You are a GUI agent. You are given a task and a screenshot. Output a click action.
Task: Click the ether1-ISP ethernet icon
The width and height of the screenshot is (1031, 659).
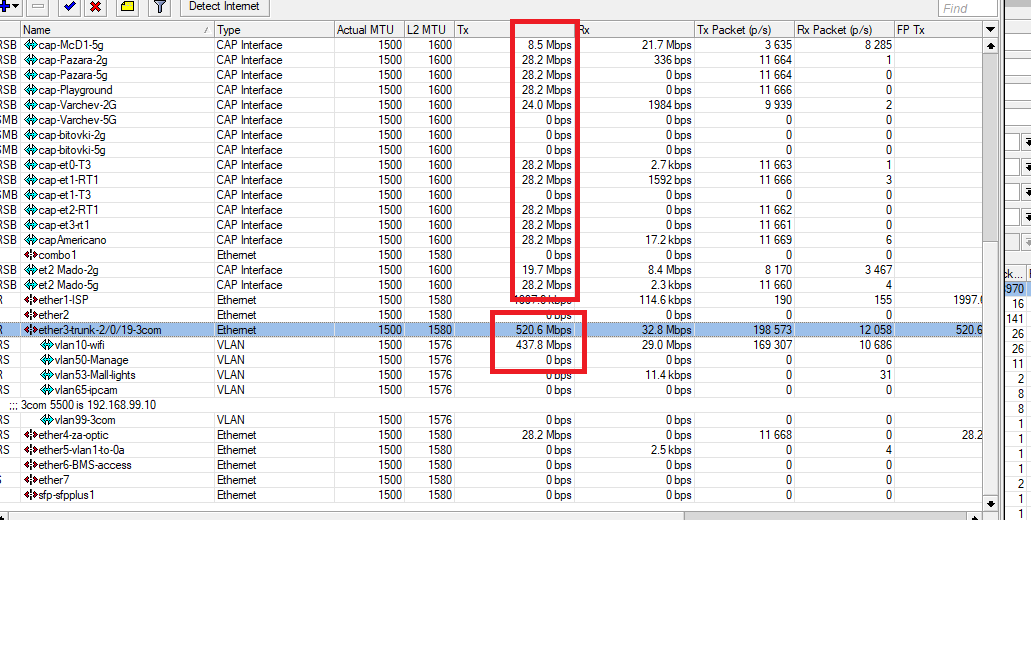pos(30,300)
